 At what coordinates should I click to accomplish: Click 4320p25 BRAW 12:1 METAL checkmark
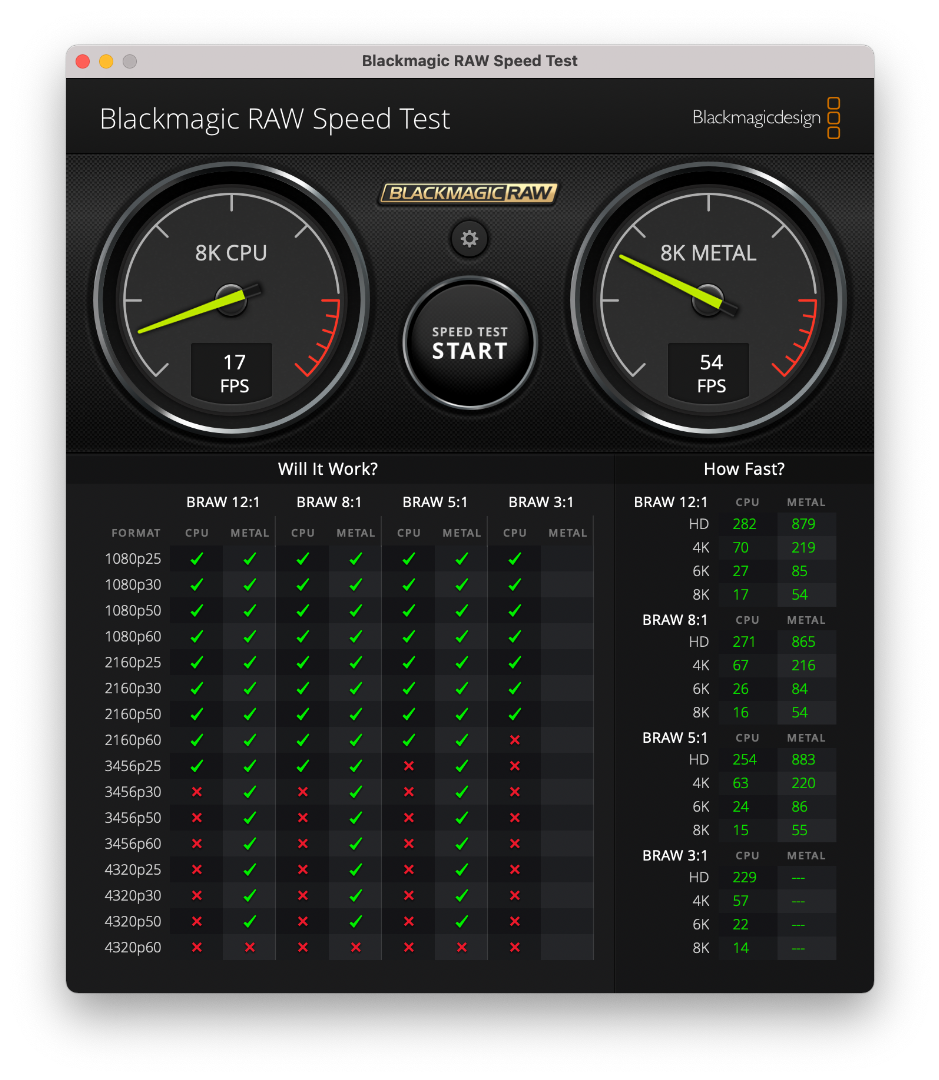[x=249, y=869]
